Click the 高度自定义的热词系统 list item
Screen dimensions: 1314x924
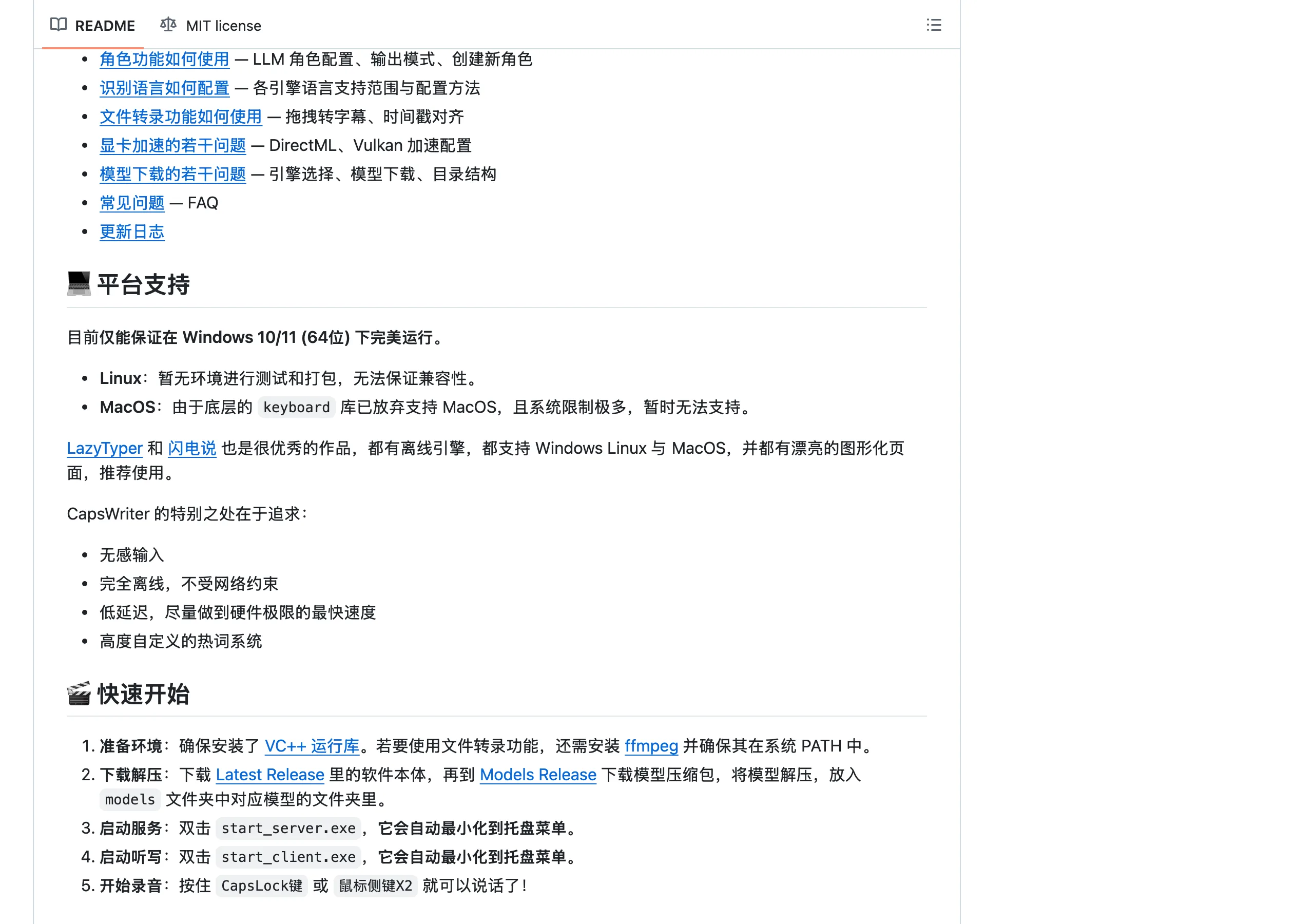180,641
